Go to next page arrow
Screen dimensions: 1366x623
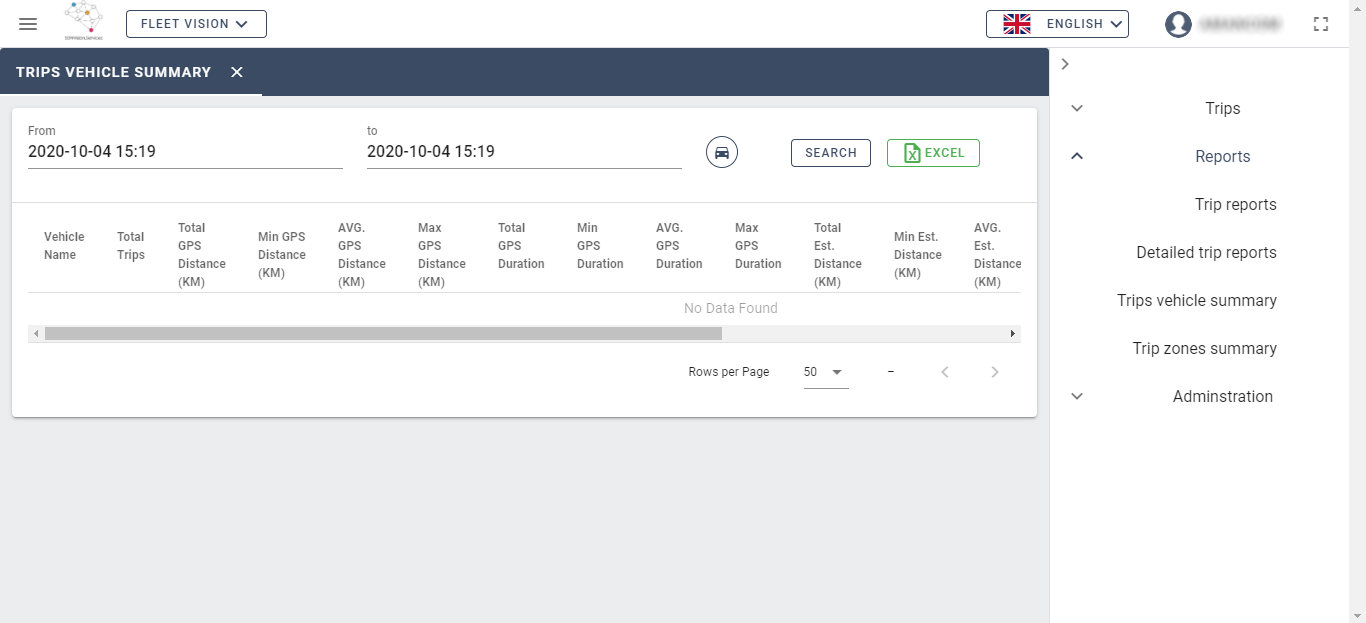coord(995,372)
